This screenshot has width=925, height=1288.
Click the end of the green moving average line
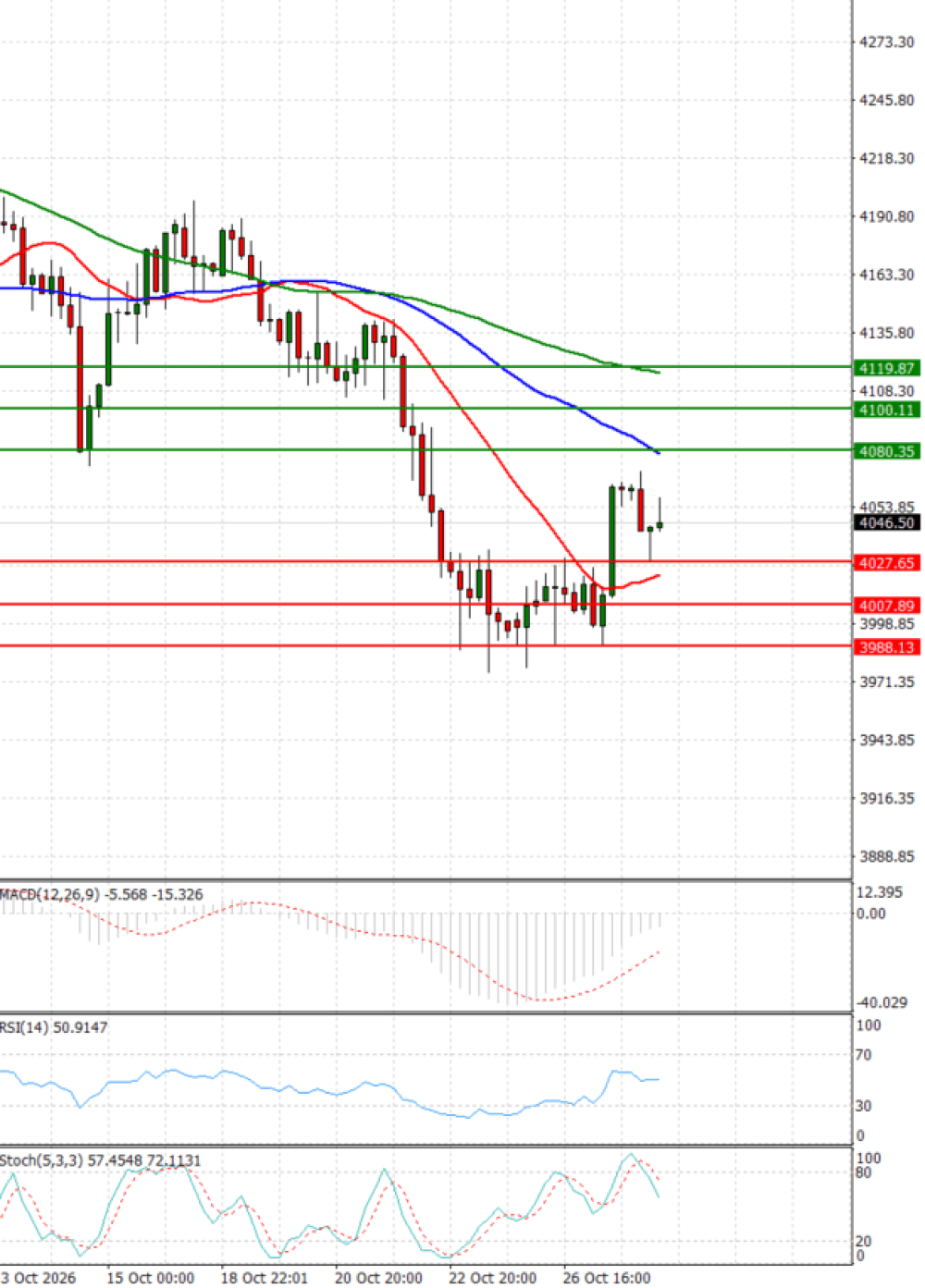658,373
